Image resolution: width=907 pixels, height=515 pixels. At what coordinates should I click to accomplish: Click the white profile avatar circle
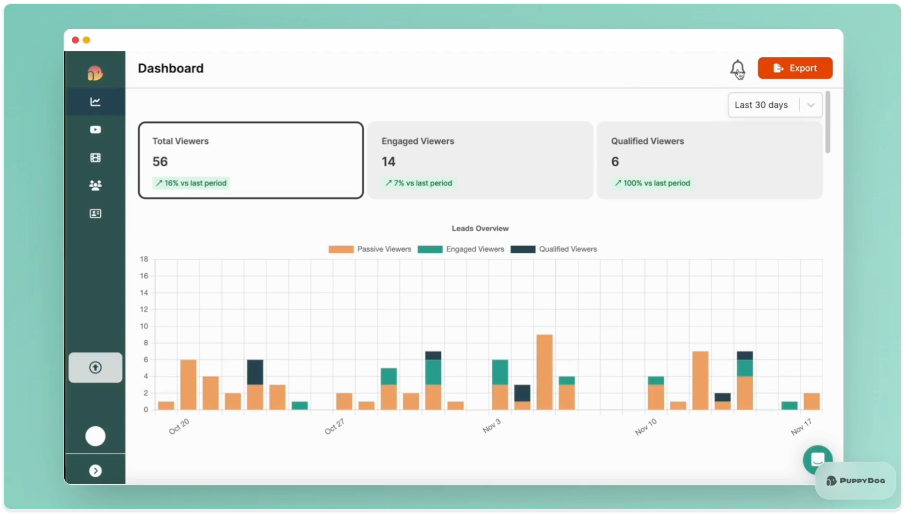[x=95, y=436]
